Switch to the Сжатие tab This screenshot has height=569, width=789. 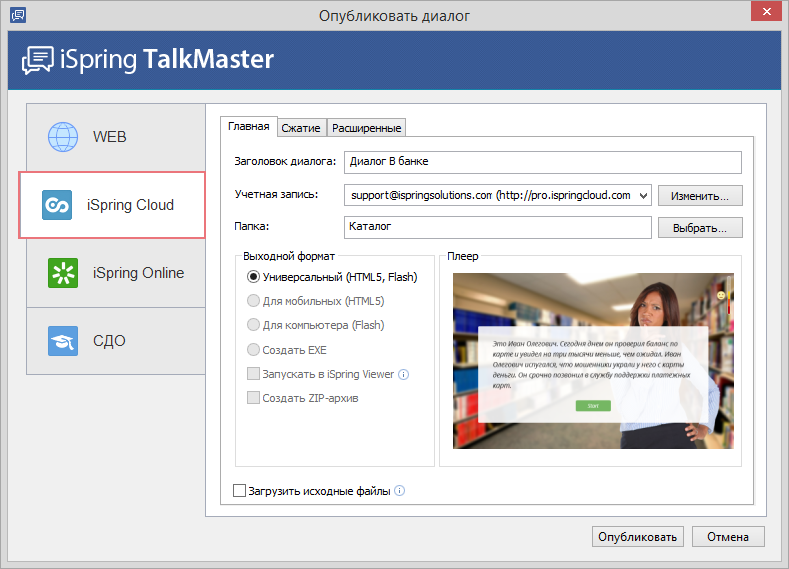click(x=301, y=128)
